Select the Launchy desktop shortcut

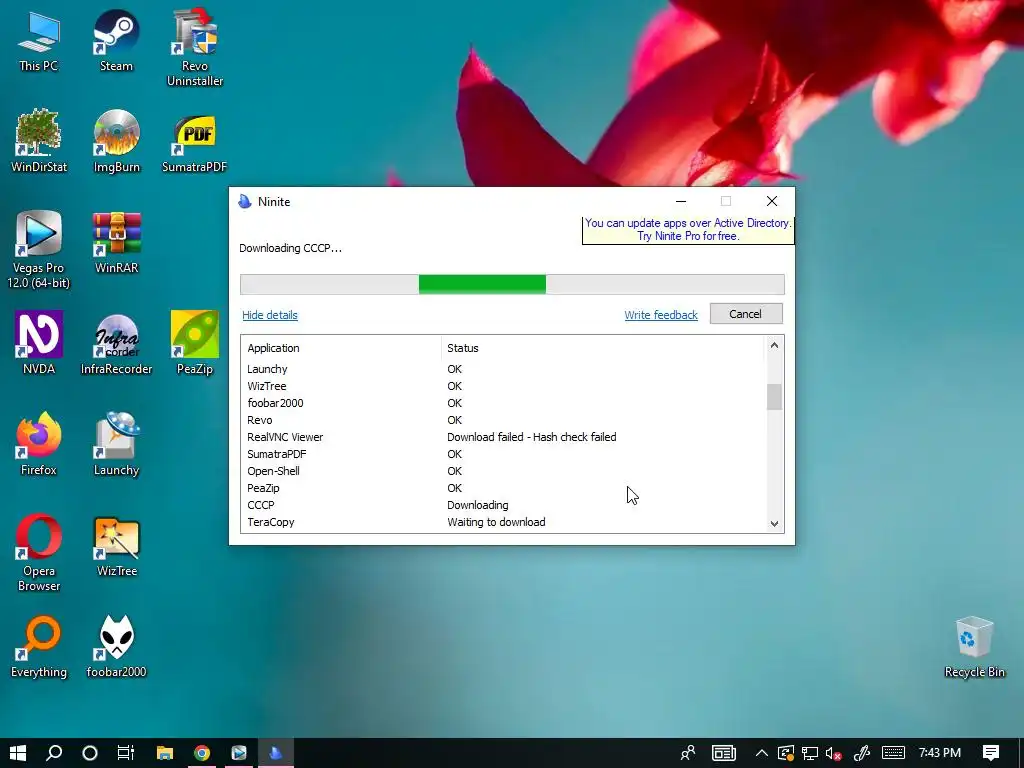(116, 445)
